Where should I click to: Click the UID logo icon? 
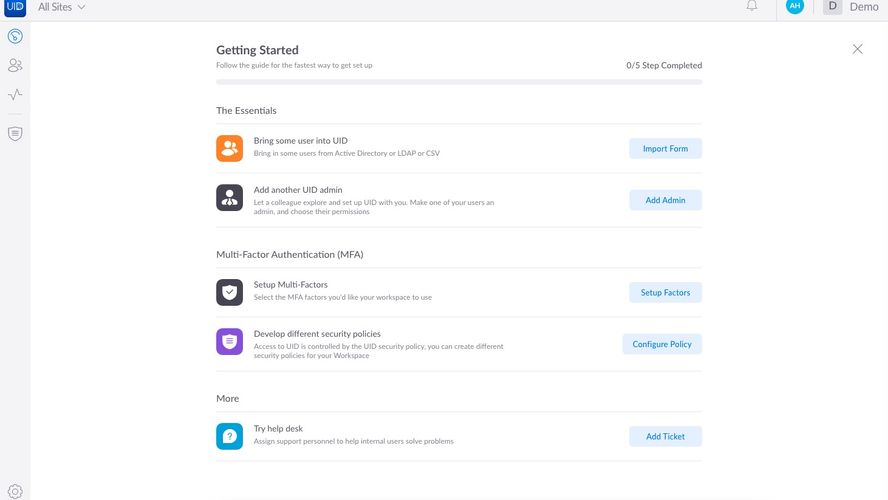coord(15,5)
